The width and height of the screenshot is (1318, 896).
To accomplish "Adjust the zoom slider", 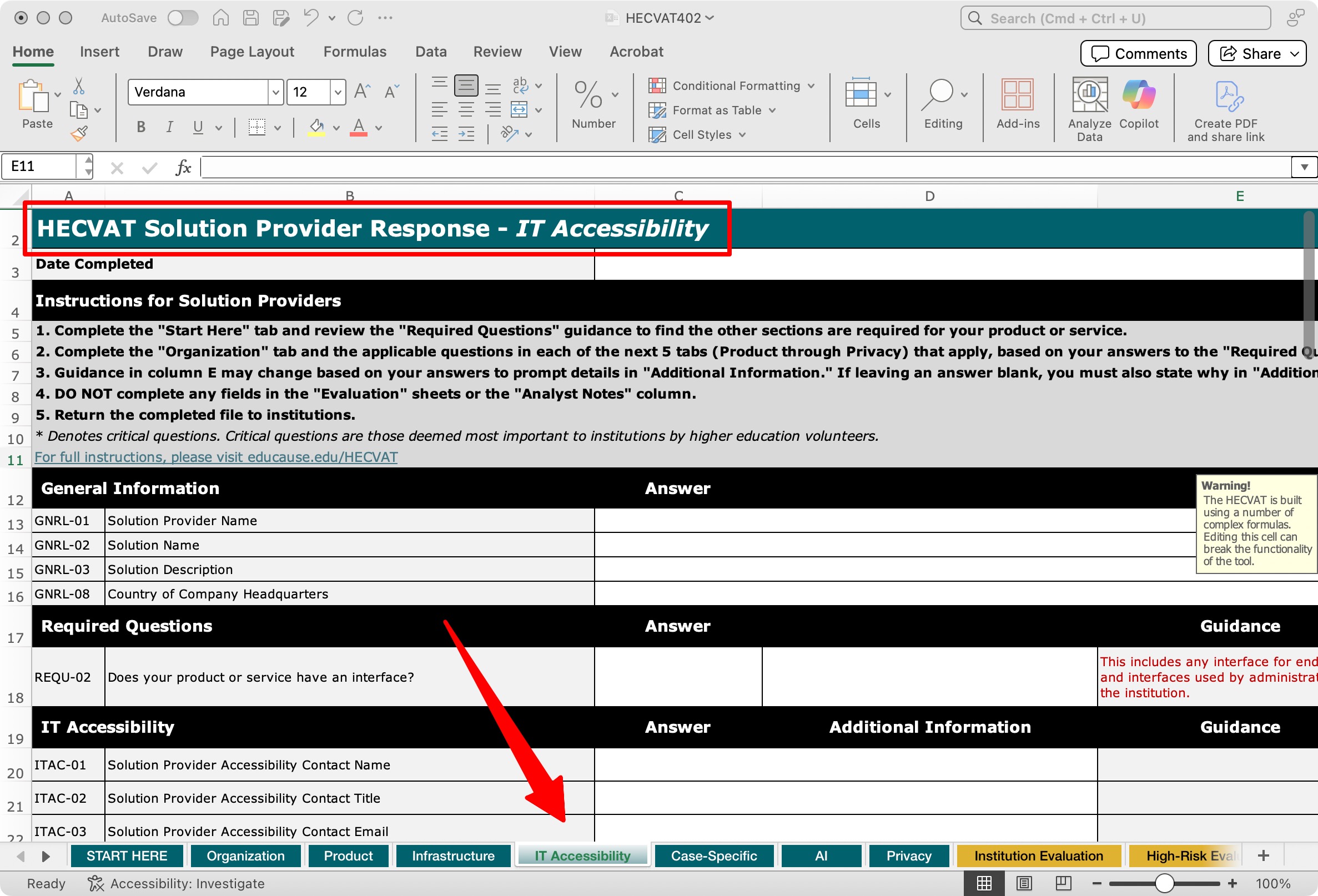I will (1164, 883).
